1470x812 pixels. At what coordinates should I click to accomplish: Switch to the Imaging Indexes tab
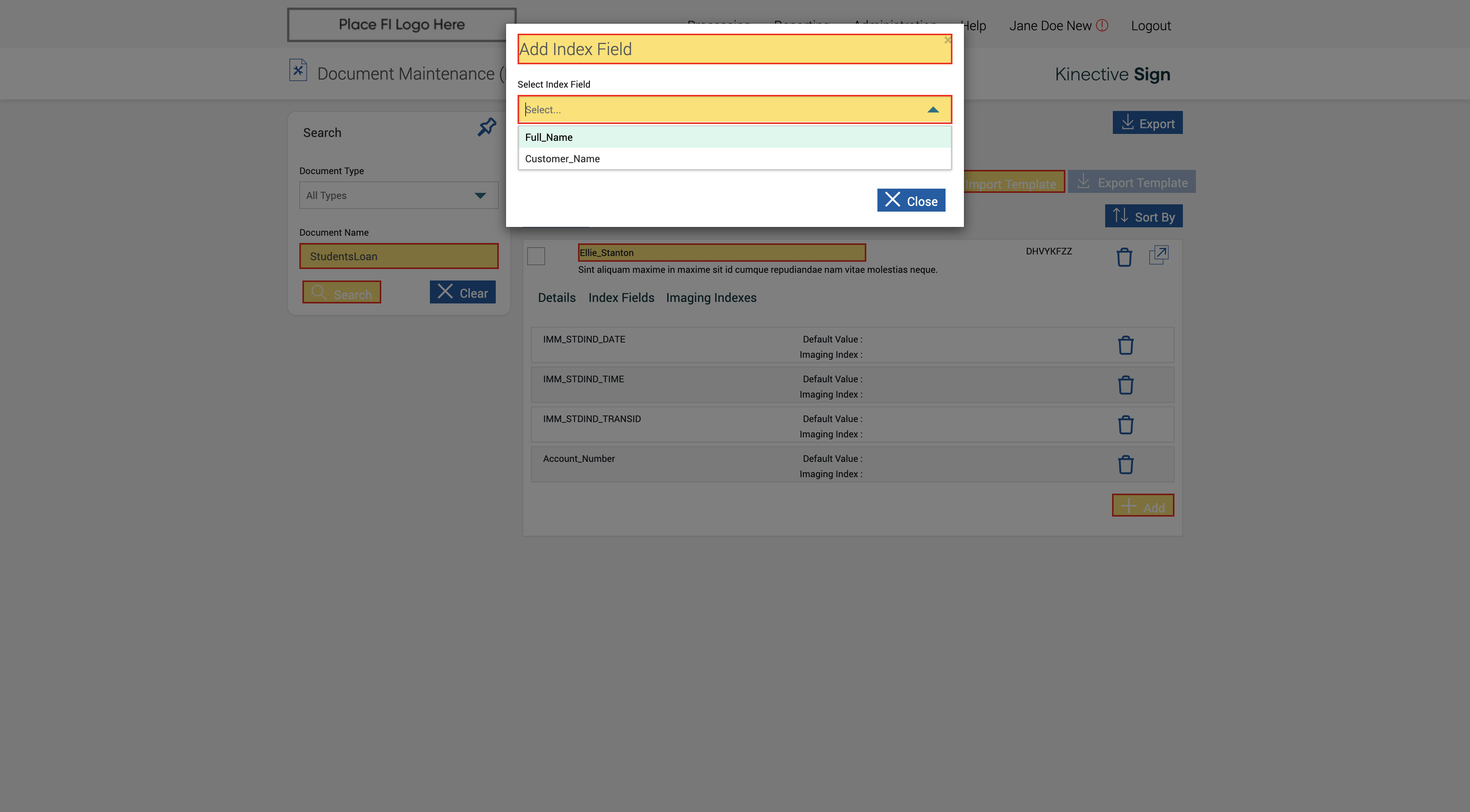click(x=710, y=298)
